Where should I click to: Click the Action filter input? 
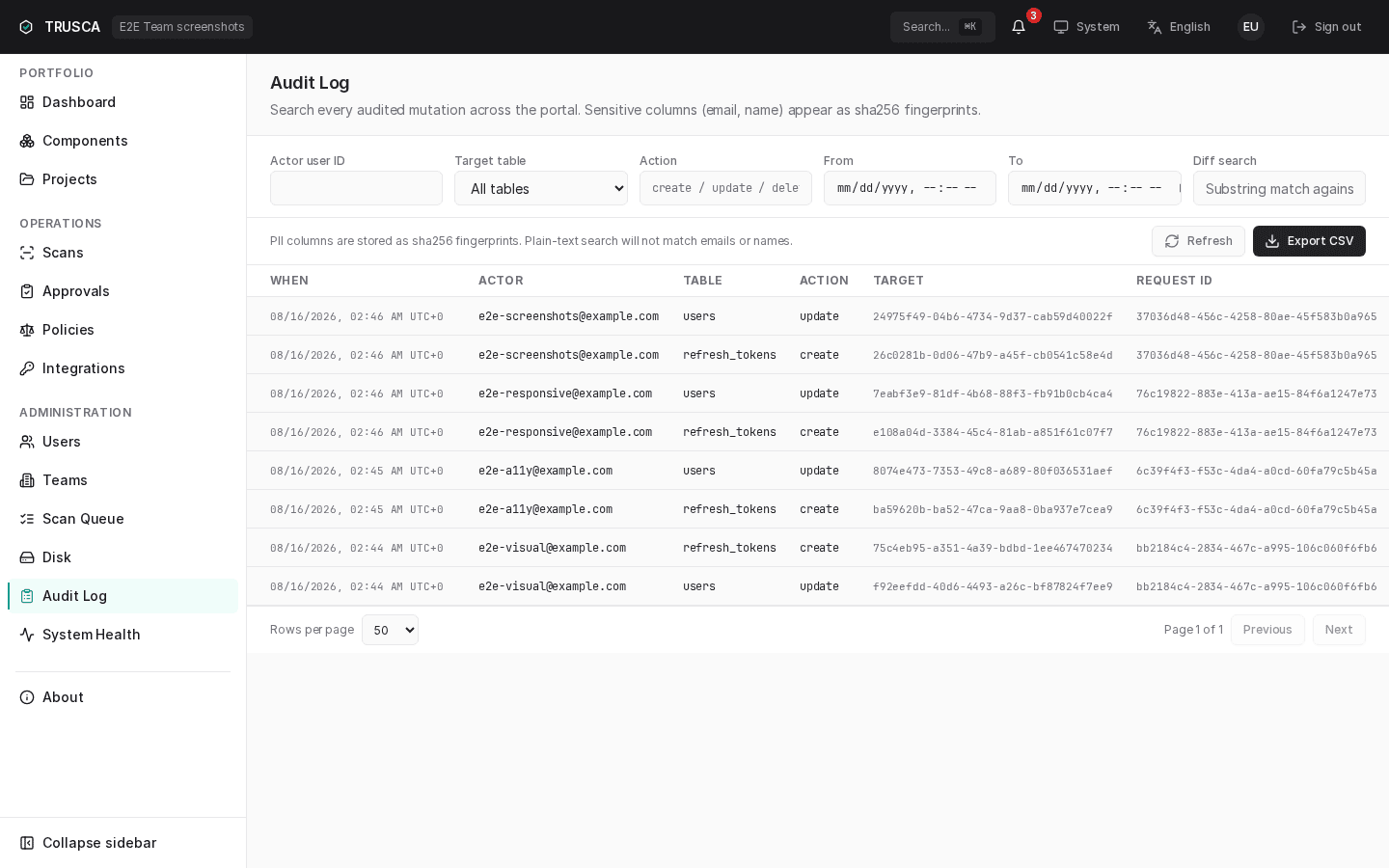[725, 188]
